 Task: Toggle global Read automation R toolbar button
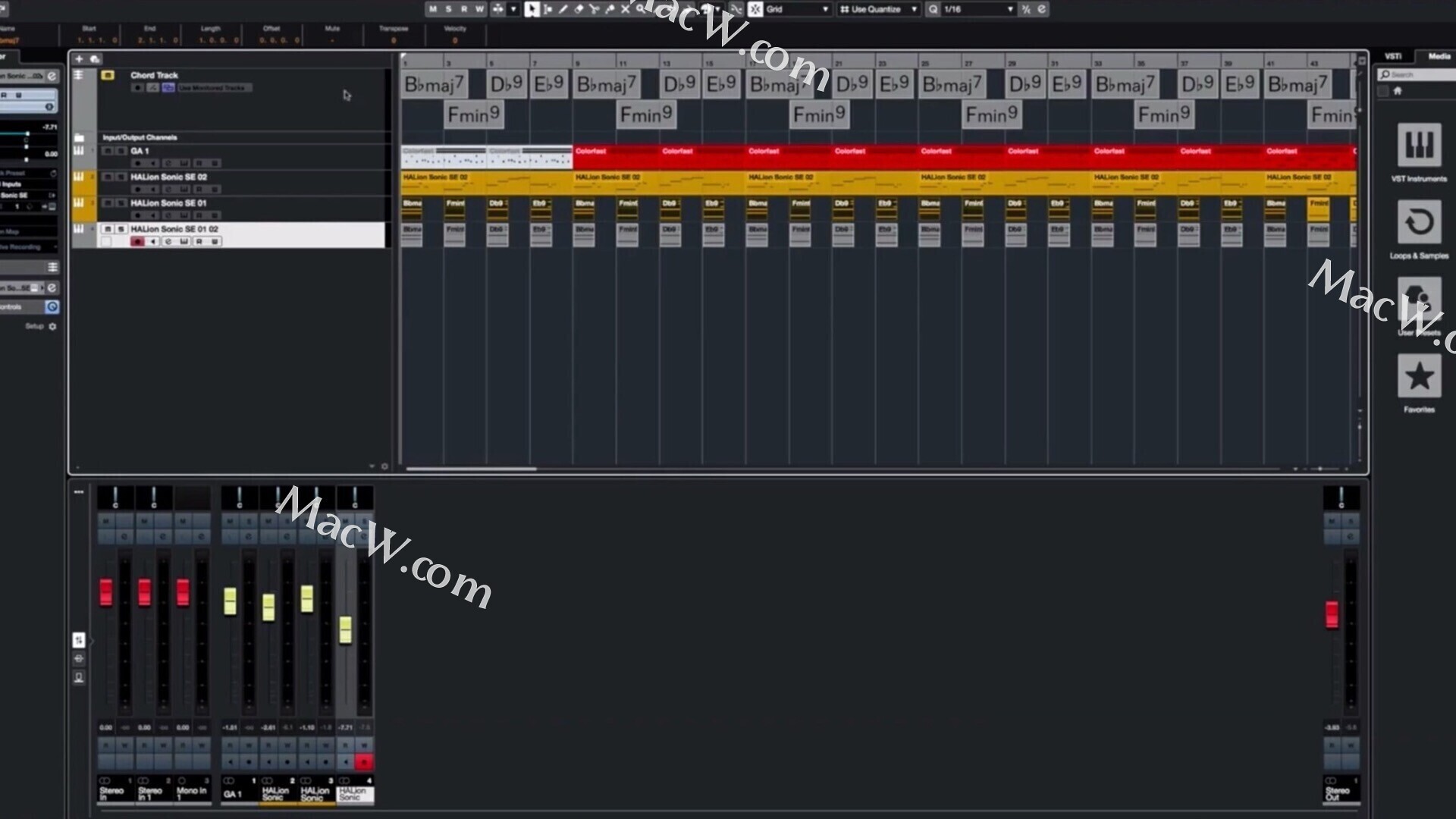pyautogui.click(x=464, y=9)
